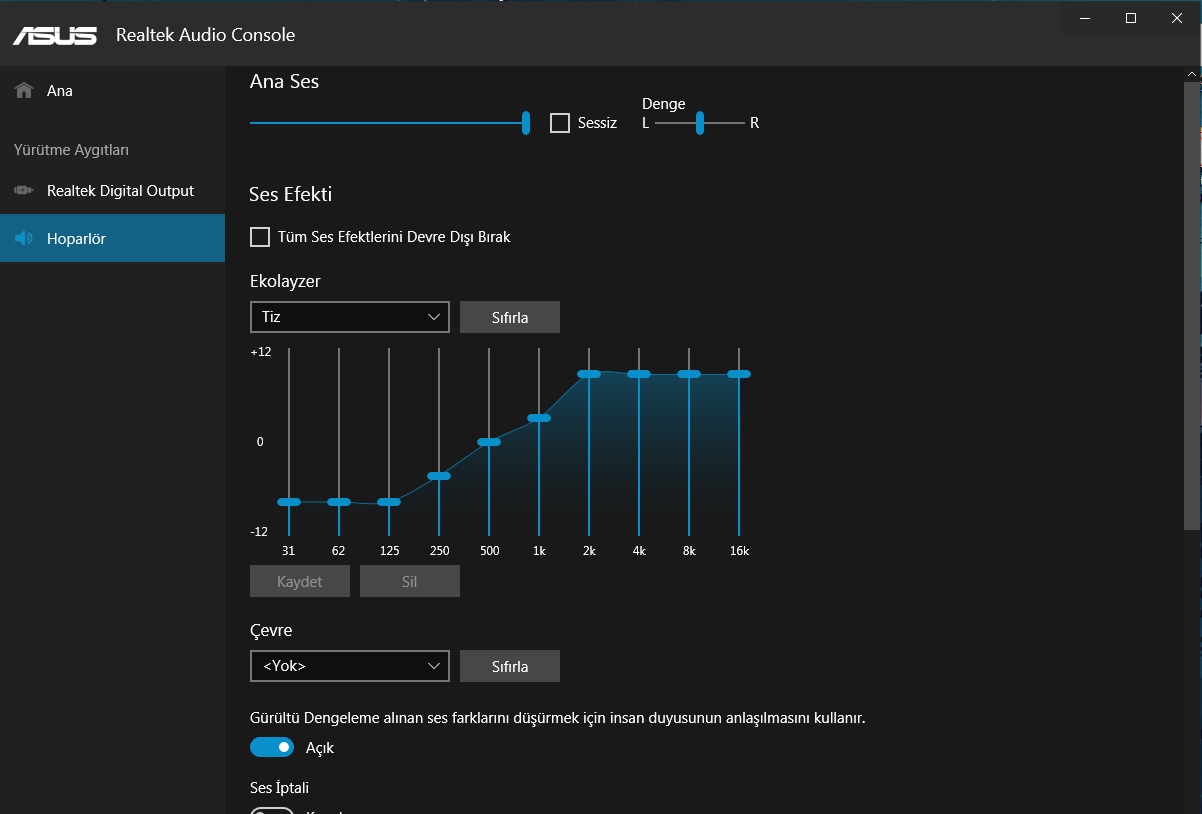The image size is (1202, 814).
Task: Click the Ana Ses volume slider handle
Action: (x=526, y=123)
